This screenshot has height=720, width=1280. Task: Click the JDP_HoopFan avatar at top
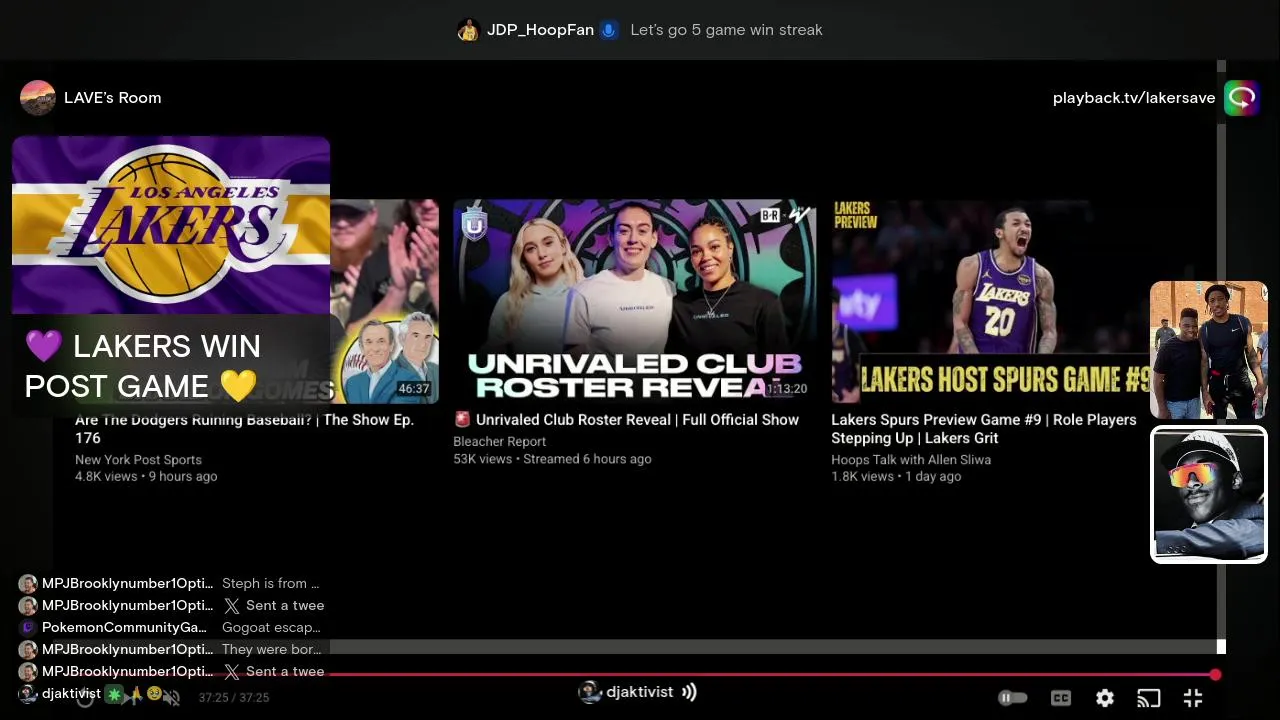tap(468, 30)
